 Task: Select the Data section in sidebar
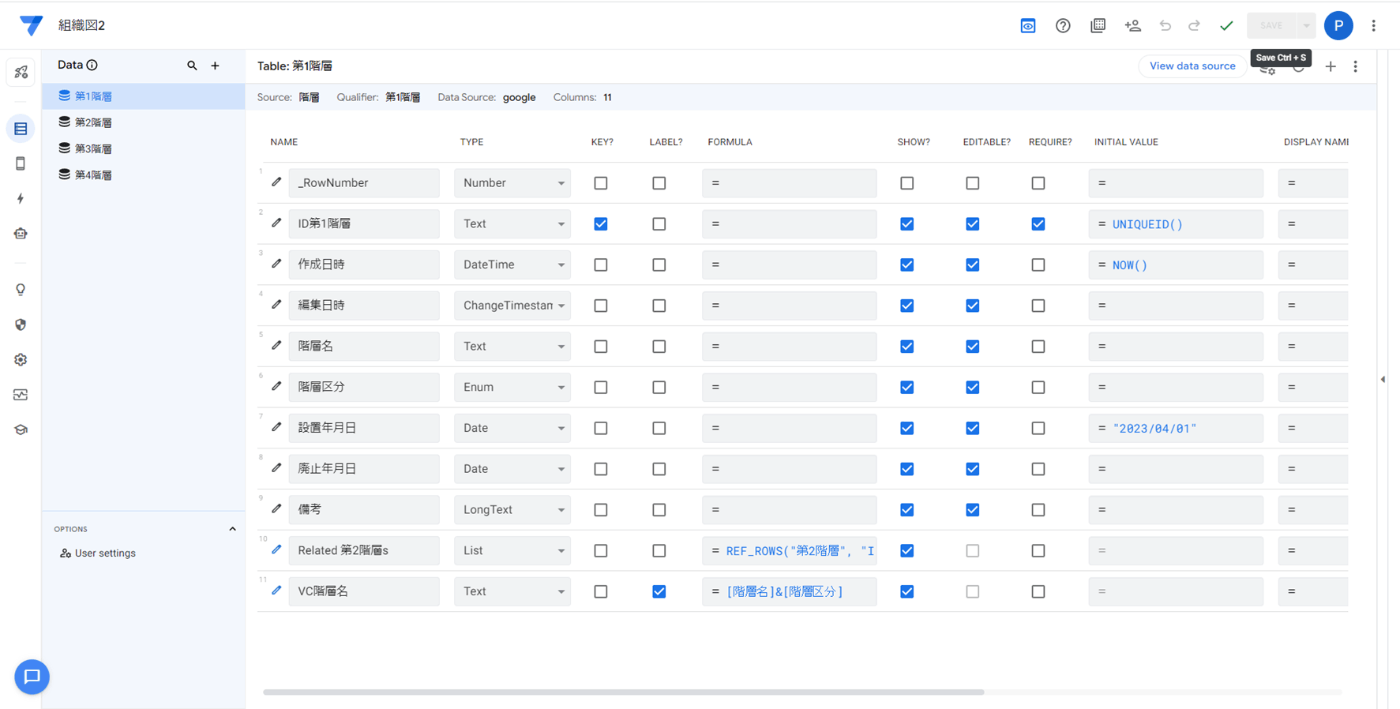(x=21, y=129)
